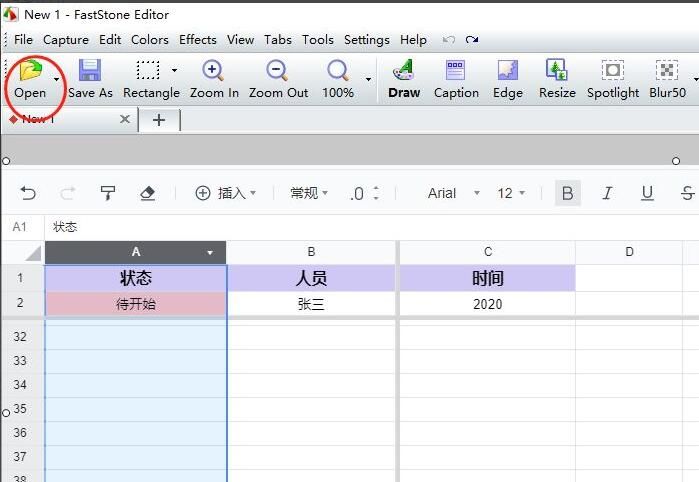Click the FastStone app logo icon

point(10,14)
